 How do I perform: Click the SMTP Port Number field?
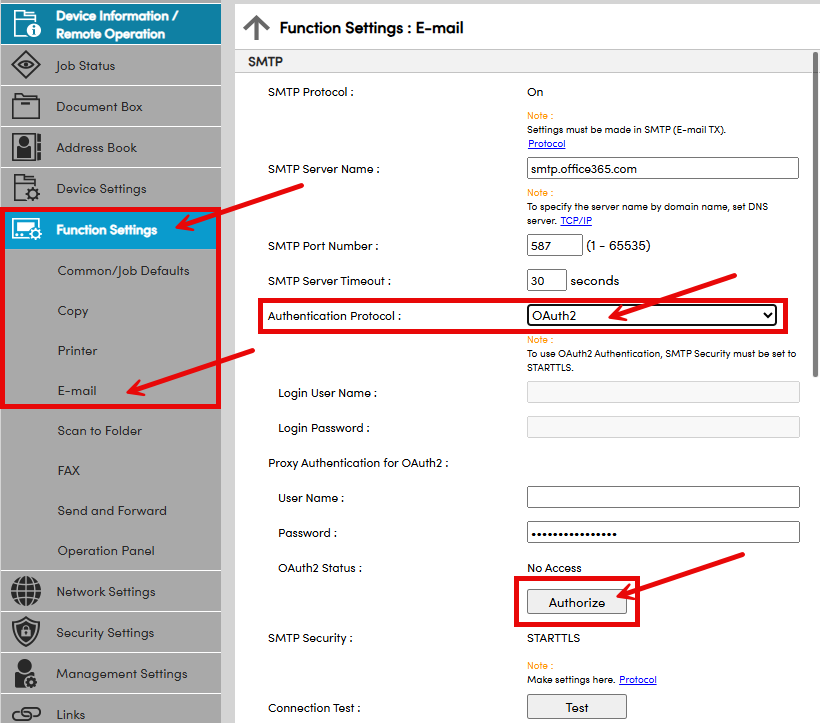[554, 245]
